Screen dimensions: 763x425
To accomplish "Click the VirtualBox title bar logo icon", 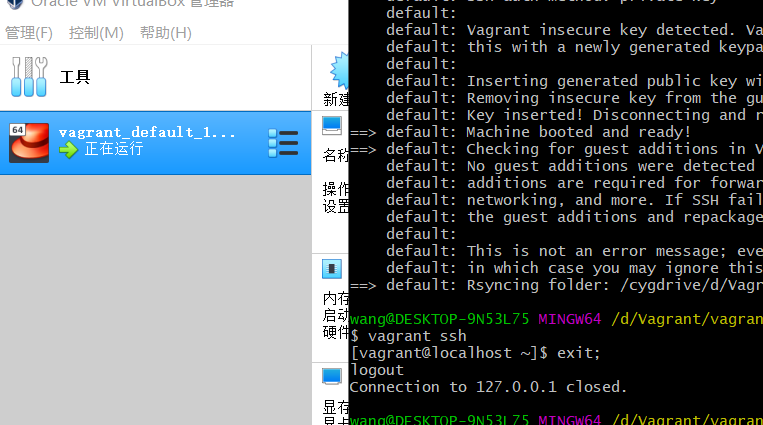I will pyautogui.click(x=15, y=4).
